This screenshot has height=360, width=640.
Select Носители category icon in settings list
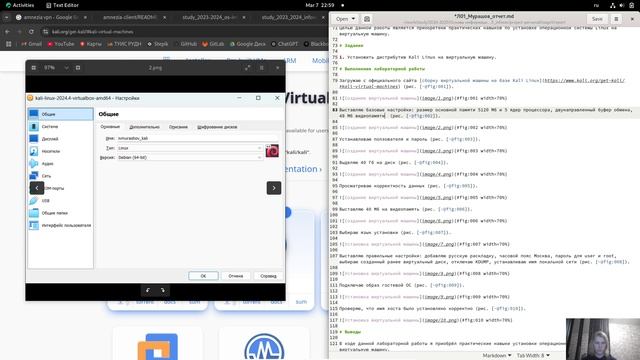[33, 151]
